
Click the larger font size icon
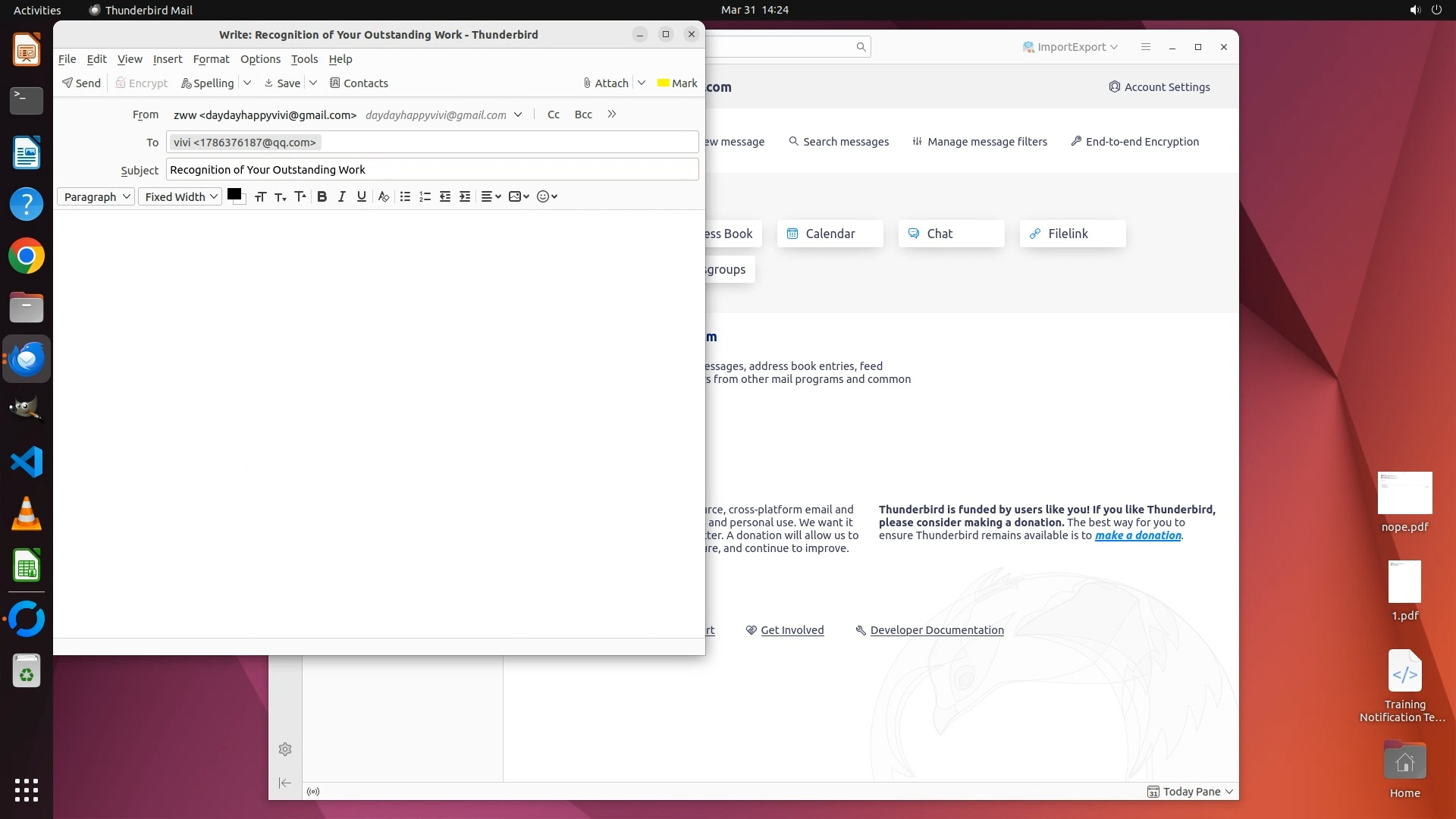(x=300, y=196)
